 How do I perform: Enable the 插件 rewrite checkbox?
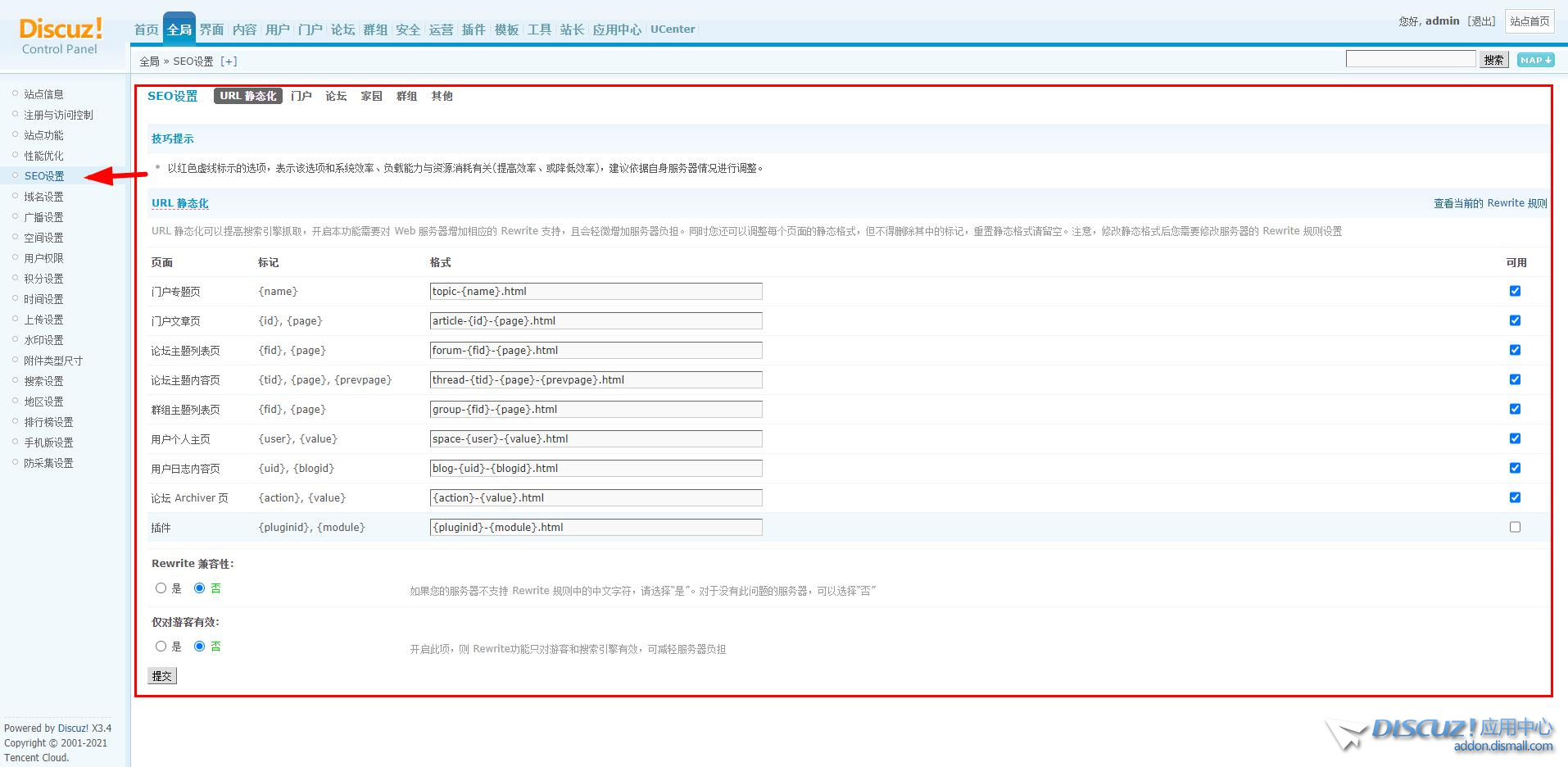(x=1515, y=527)
